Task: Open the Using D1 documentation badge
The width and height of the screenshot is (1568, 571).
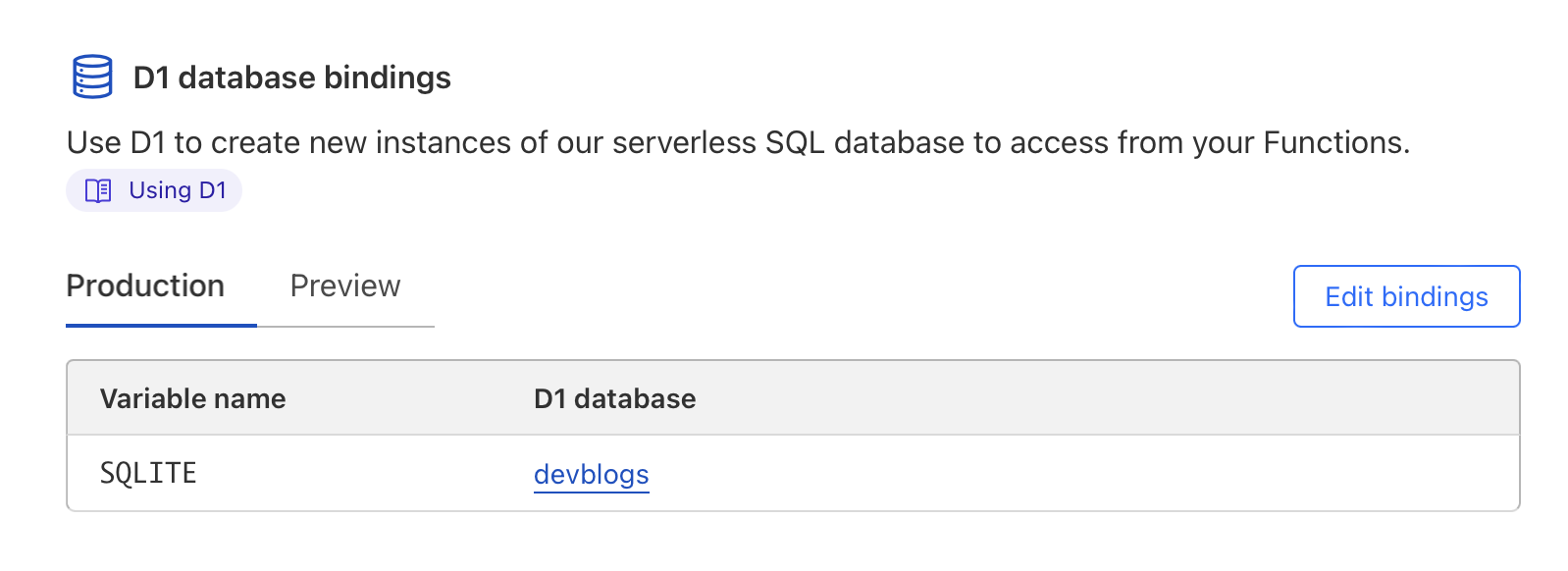Action: 153,190
